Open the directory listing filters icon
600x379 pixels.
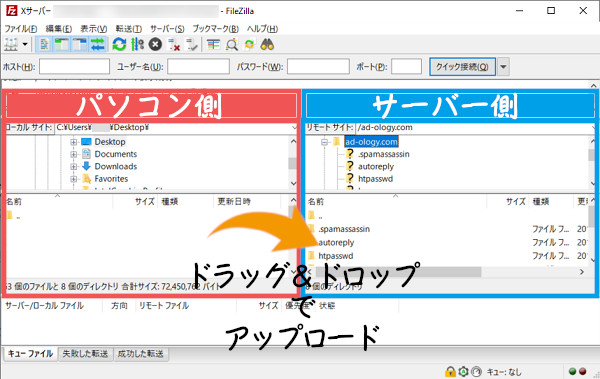214,45
